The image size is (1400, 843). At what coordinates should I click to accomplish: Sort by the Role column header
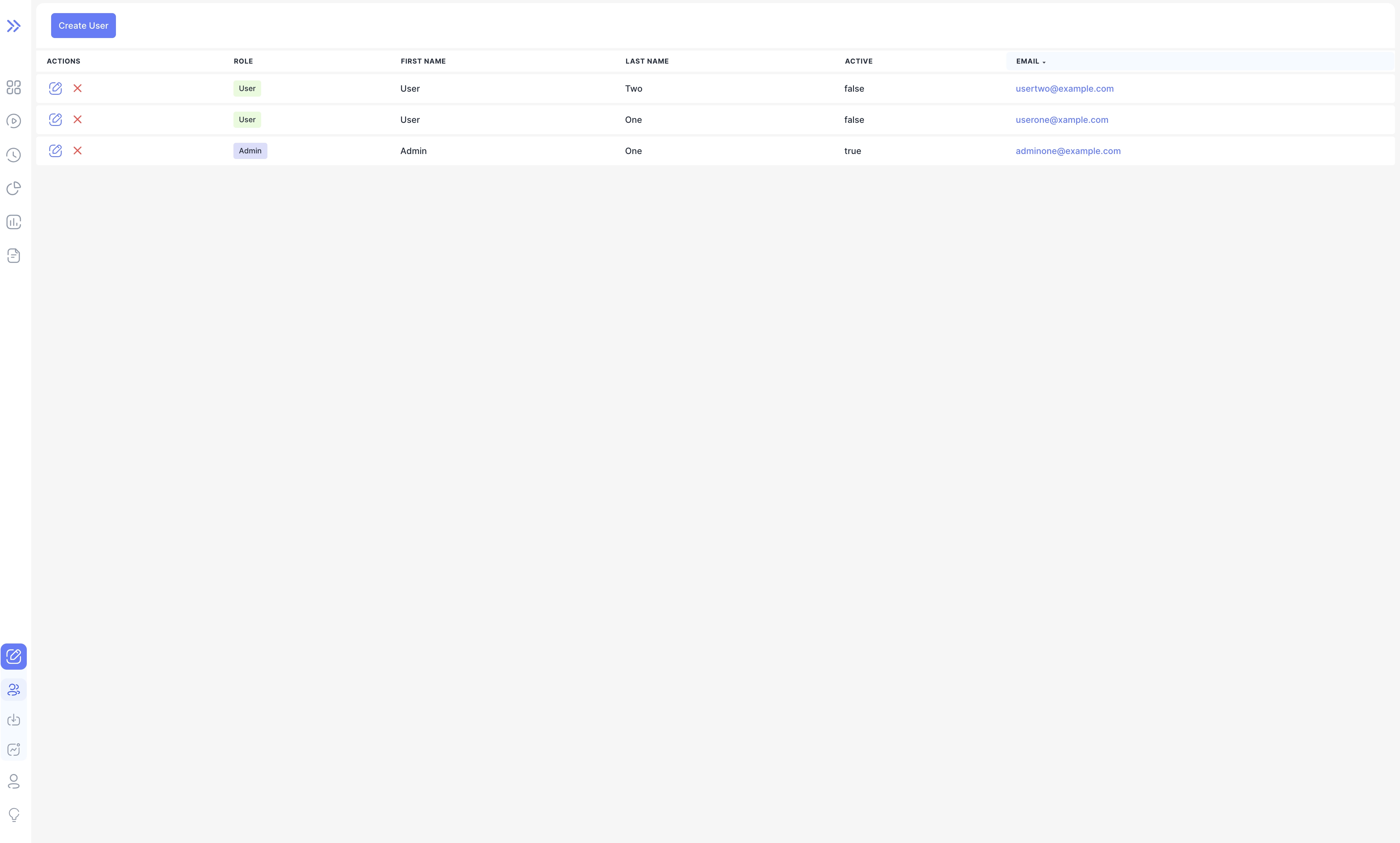tap(243, 61)
